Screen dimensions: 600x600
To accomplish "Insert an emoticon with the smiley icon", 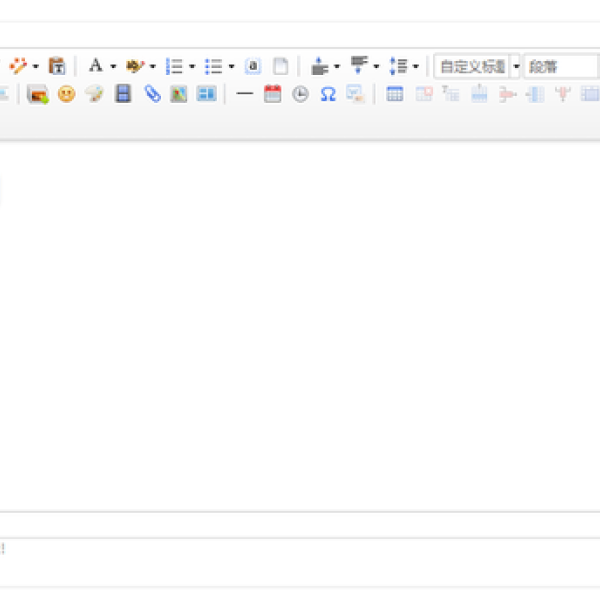I will tap(66, 94).
